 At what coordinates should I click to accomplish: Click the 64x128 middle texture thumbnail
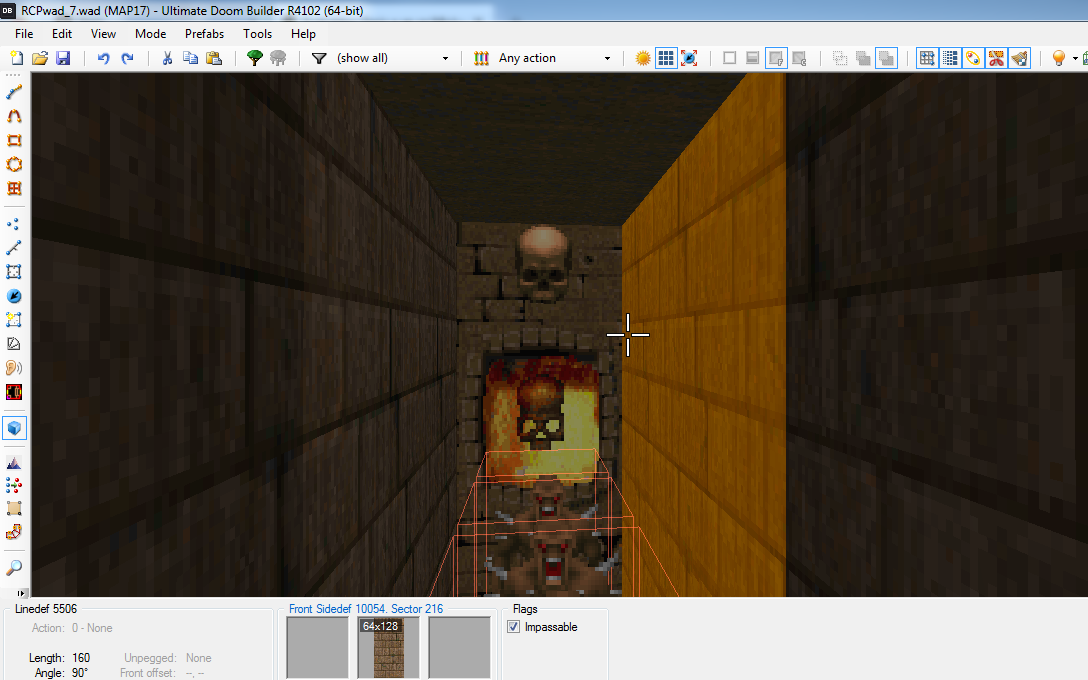(x=389, y=647)
